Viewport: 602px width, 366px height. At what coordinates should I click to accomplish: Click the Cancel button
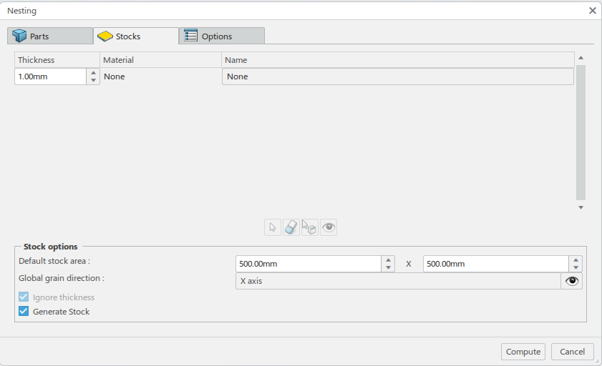[x=572, y=351]
